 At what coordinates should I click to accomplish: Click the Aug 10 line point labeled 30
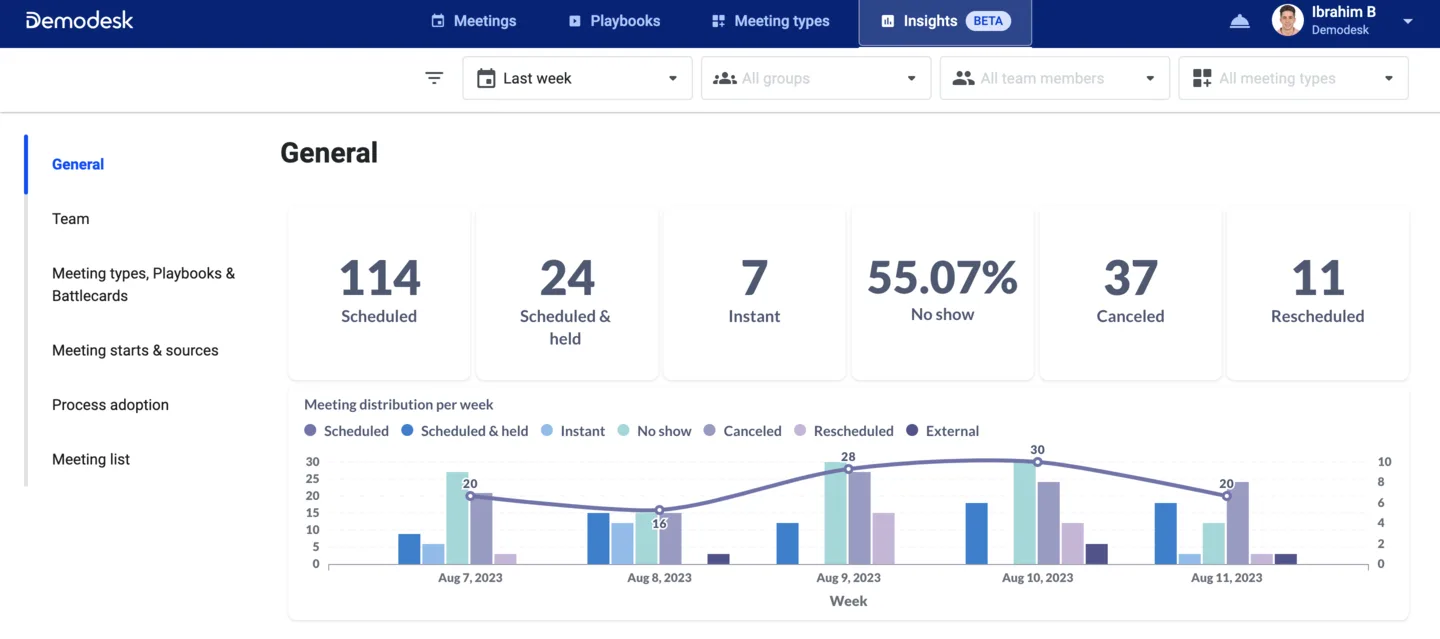tap(1037, 462)
